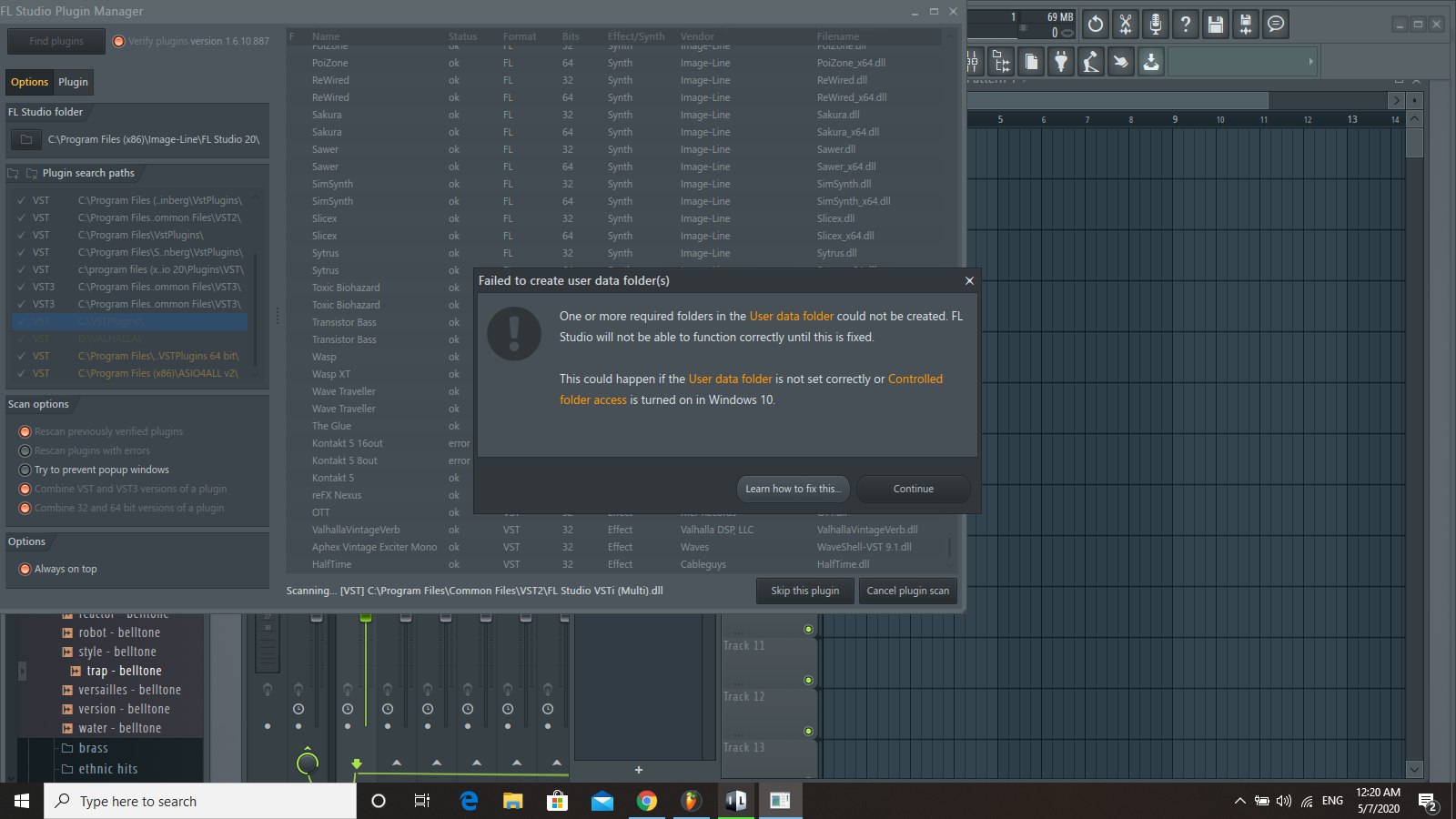This screenshot has height=819, width=1456.
Task: Toggle 'Combine 32 and 64 bit versions' option
Action: click(25, 508)
